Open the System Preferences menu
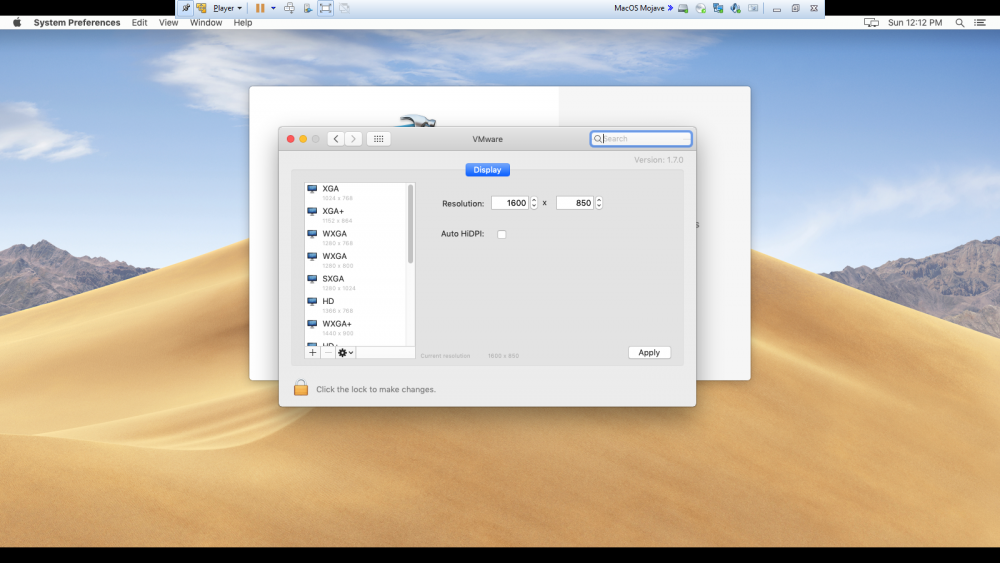 77,22
